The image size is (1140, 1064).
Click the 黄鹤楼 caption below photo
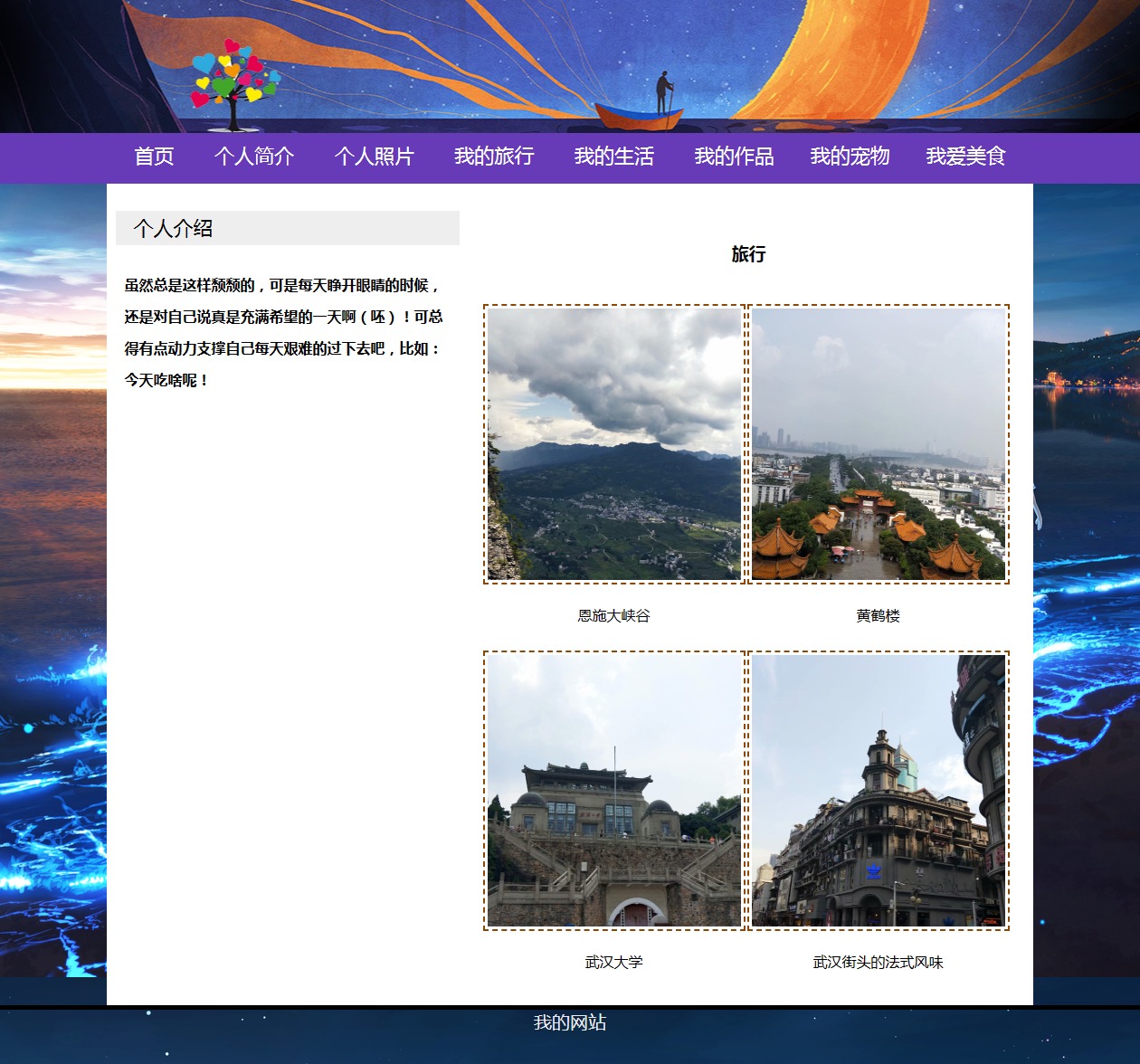(878, 616)
